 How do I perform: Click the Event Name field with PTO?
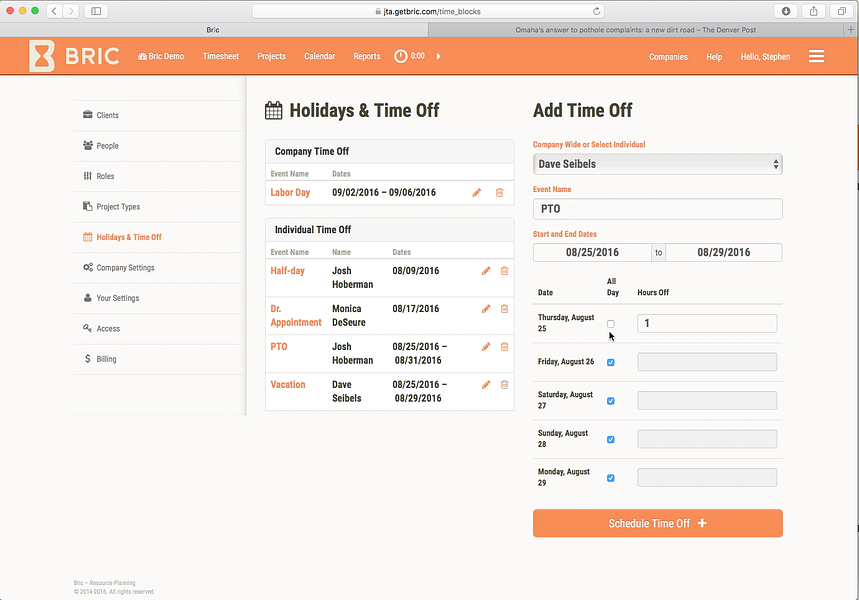click(657, 209)
